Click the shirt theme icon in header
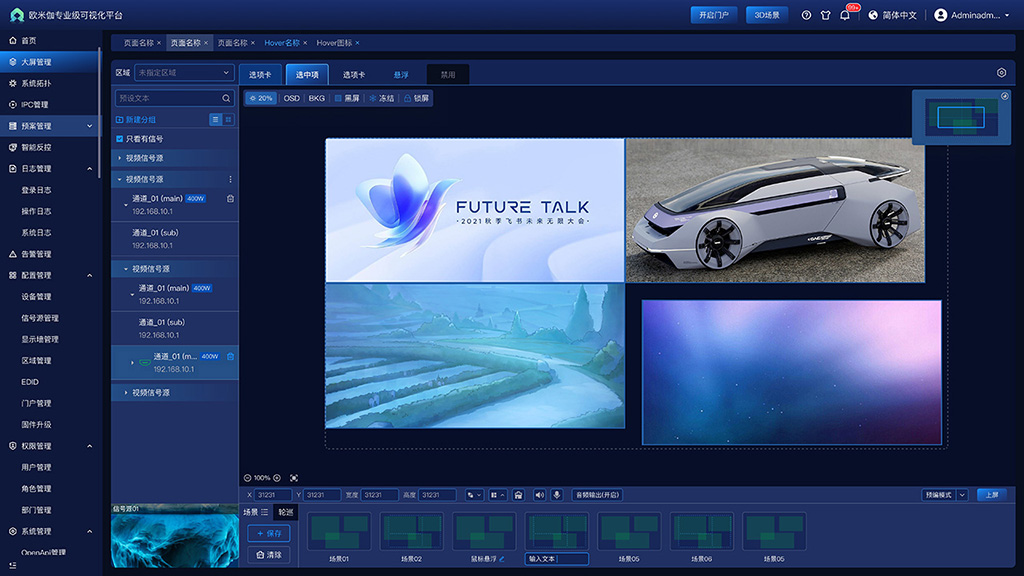Viewport: 1024px width, 576px height. pos(825,15)
